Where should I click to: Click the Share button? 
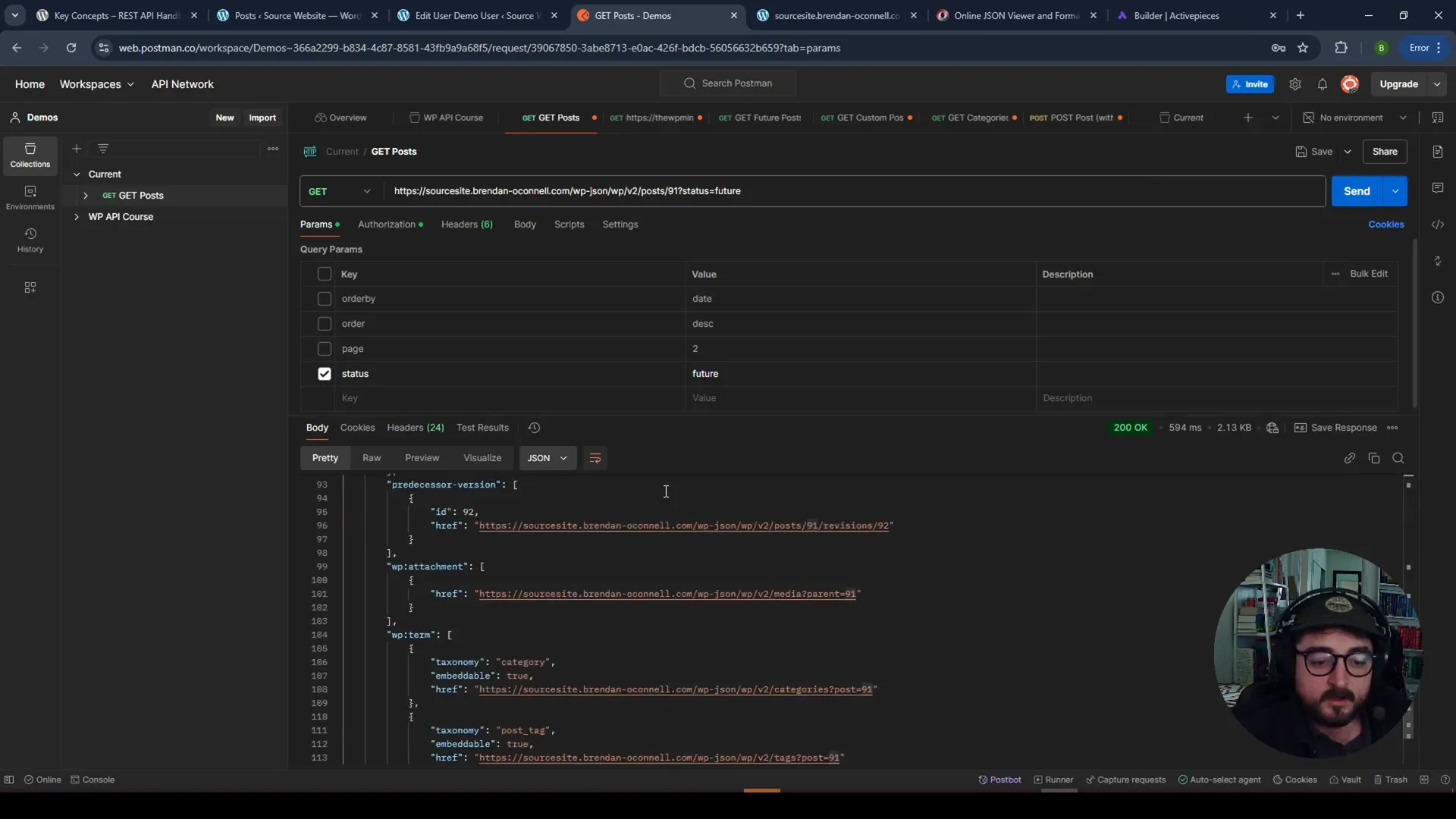1385,152
